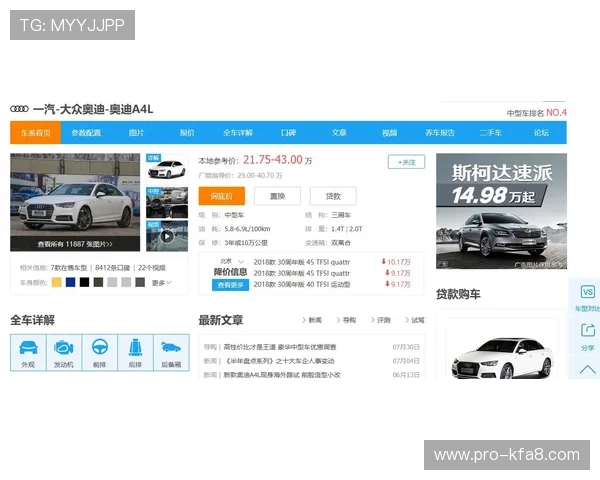This screenshot has width=600, height=480.
Task: Filter articles by 试驾
Action: pyautogui.click(x=415, y=320)
